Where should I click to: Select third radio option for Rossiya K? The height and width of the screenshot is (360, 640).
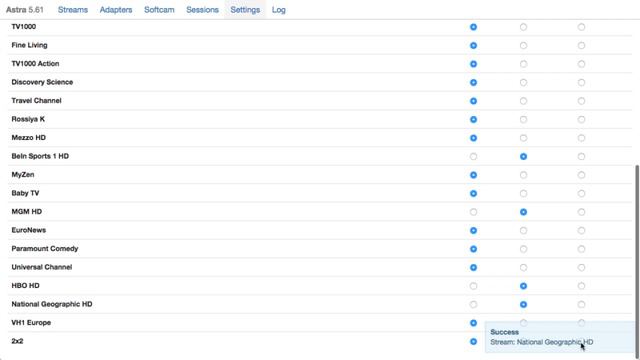(581, 120)
